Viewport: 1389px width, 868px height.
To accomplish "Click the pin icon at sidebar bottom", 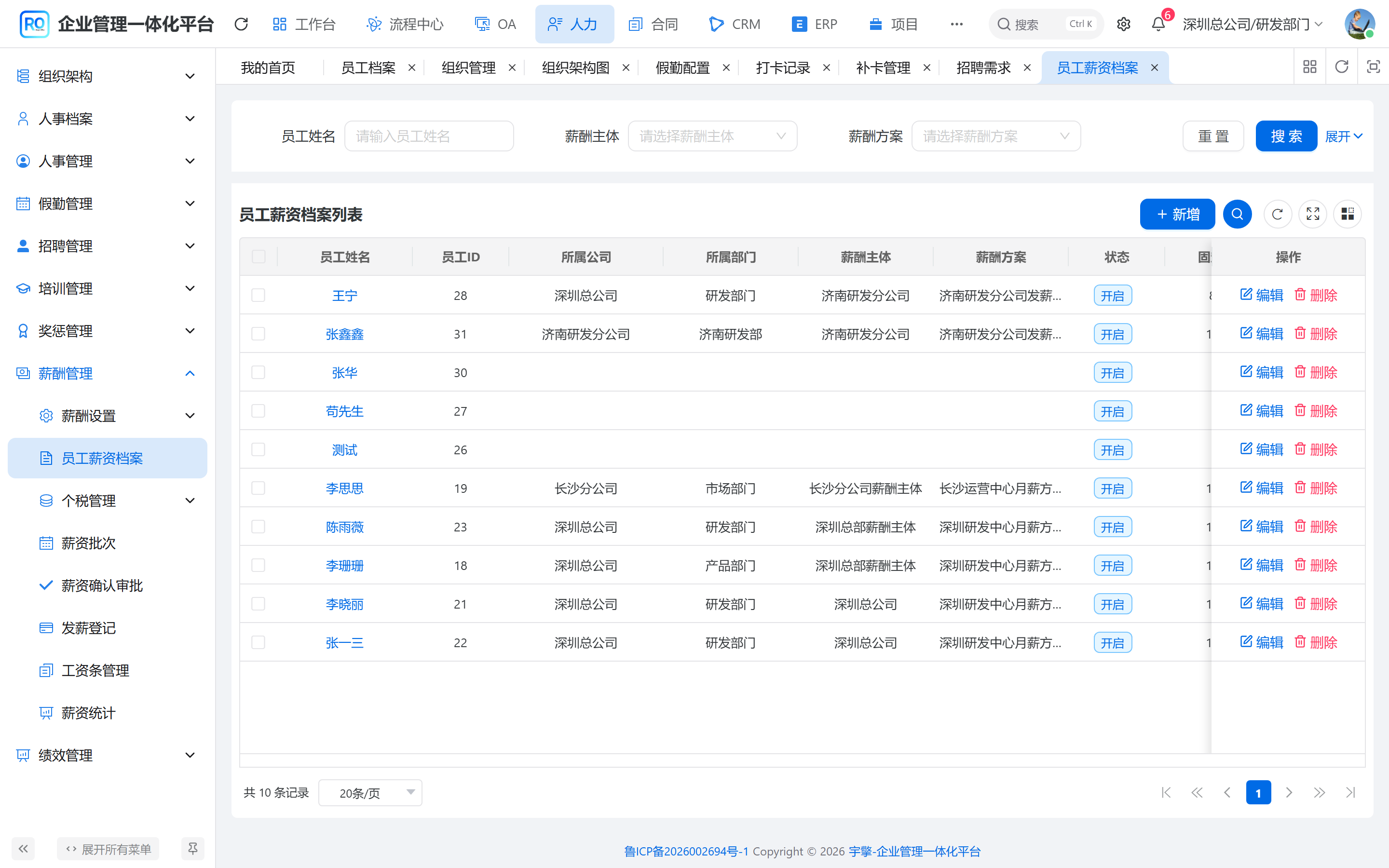I will point(193,849).
